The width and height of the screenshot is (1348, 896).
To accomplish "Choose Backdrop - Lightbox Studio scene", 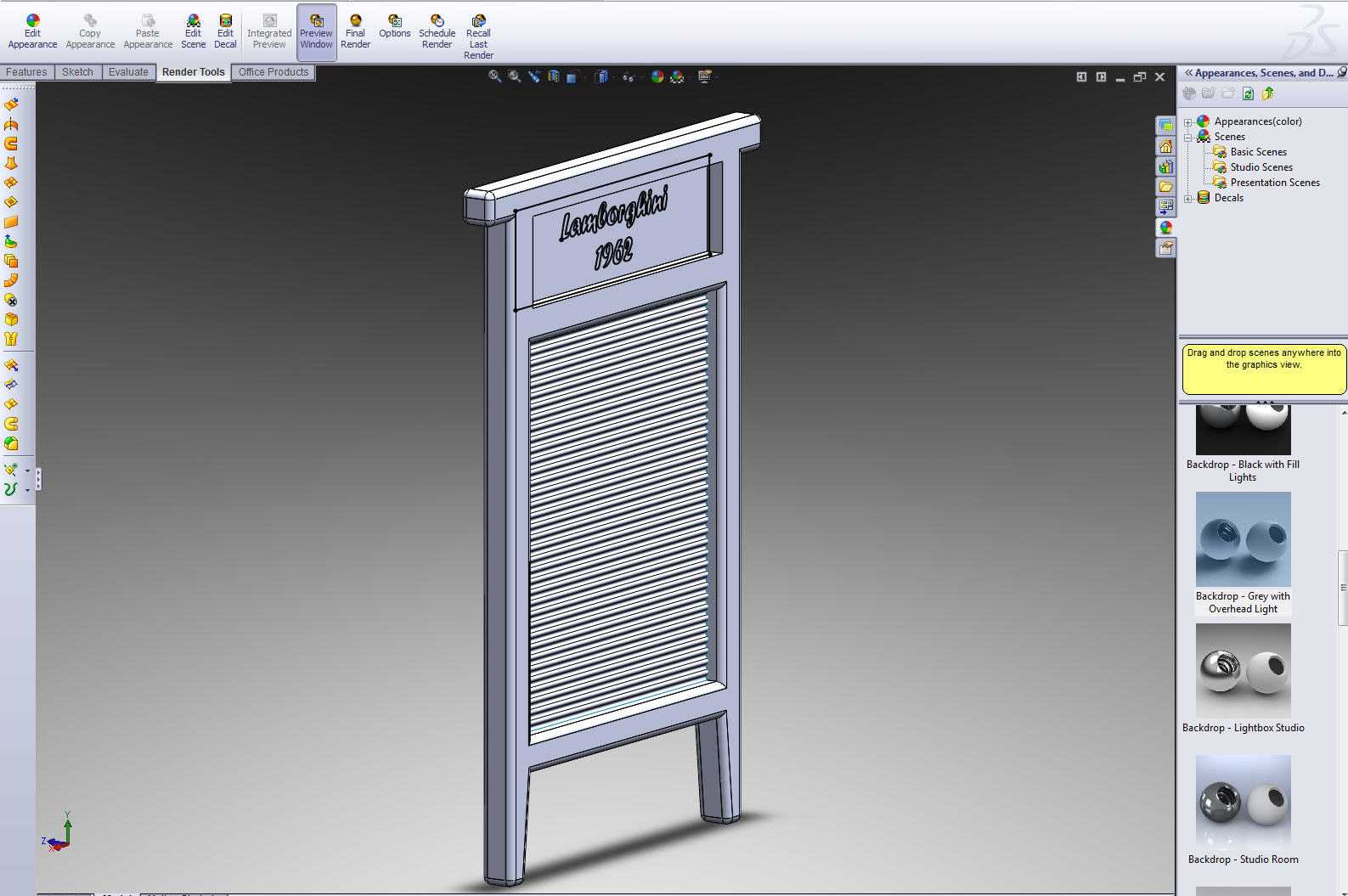I will [x=1243, y=679].
